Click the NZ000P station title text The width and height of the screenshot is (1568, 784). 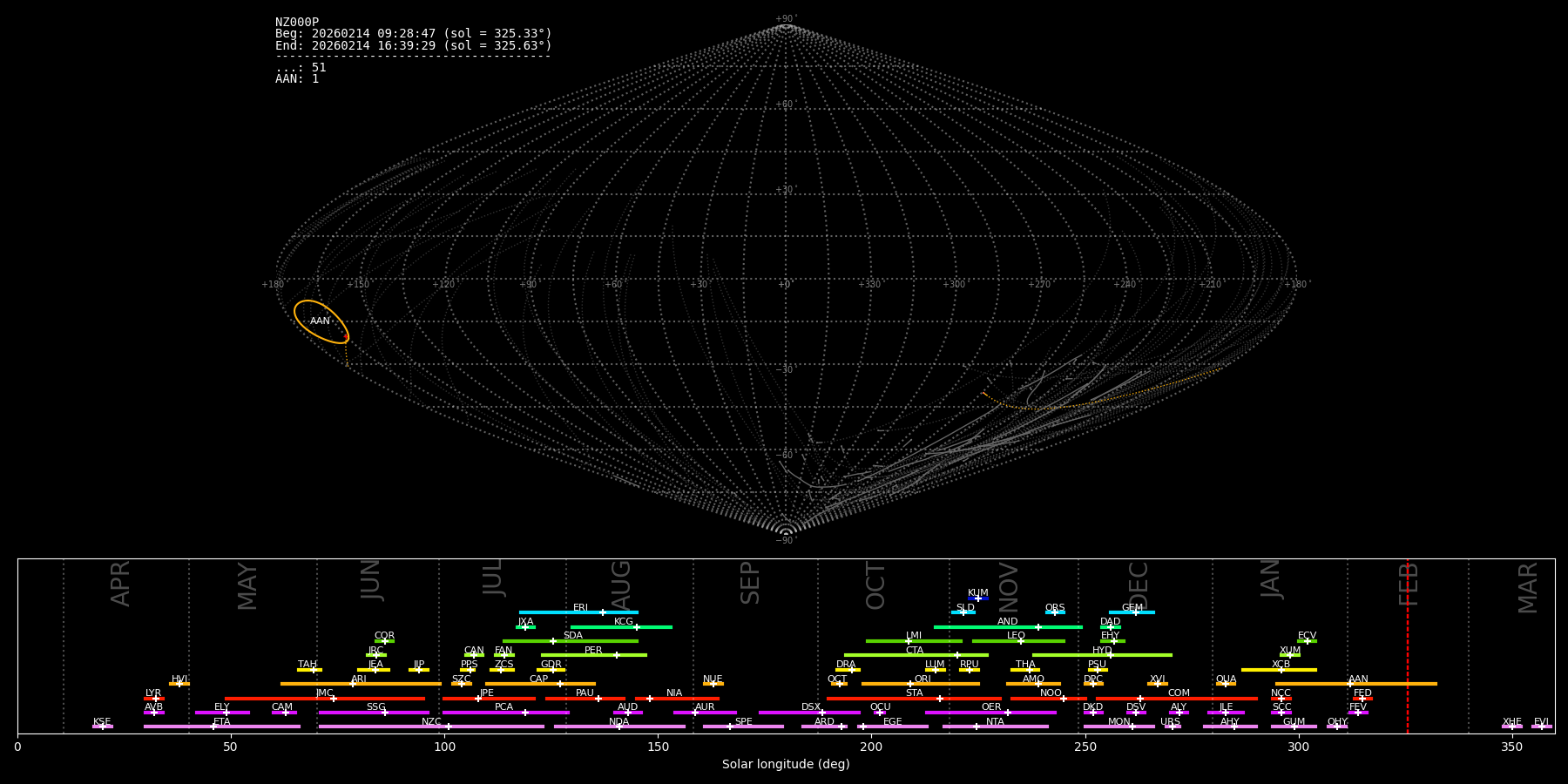tap(297, 23)
